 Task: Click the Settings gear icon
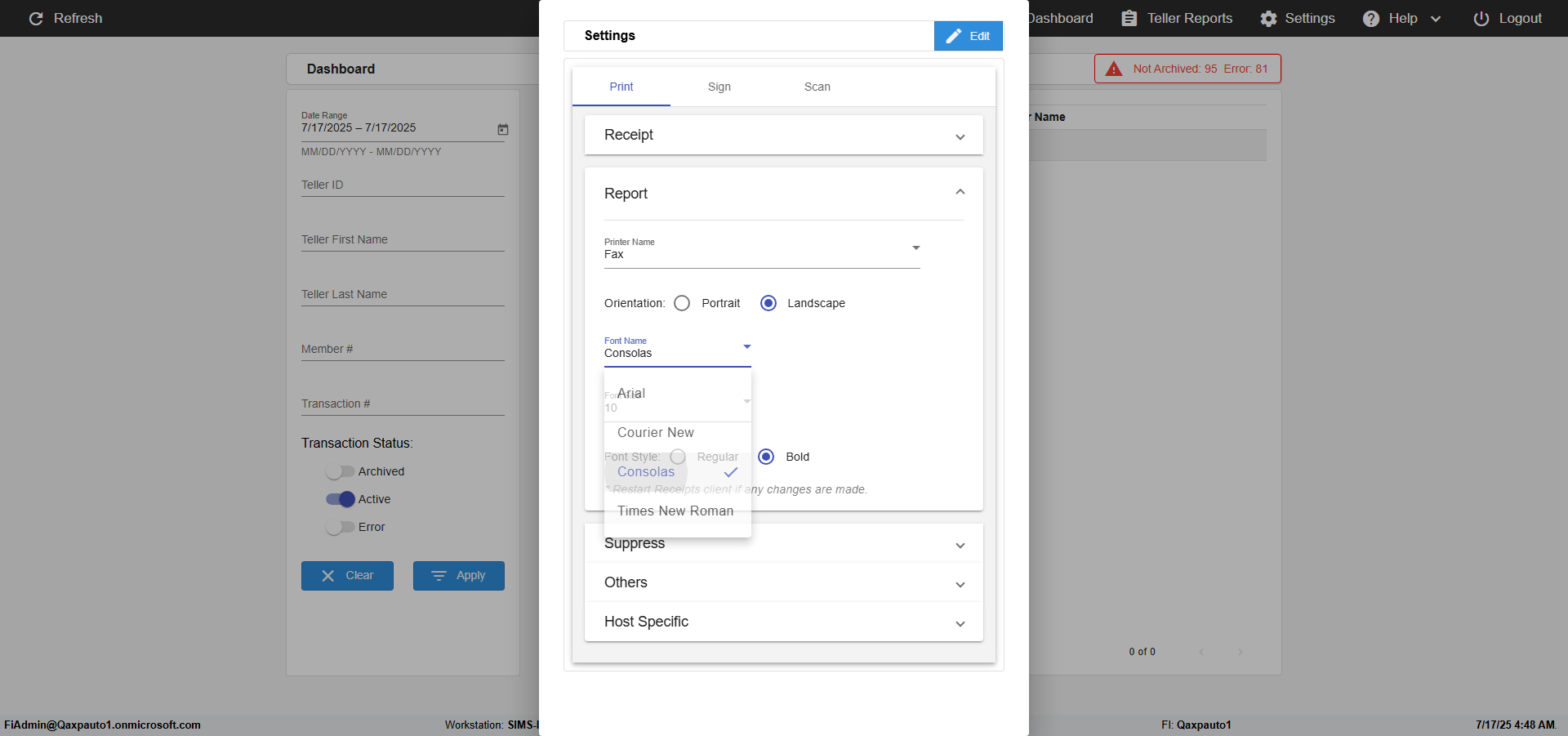pyautogui.click(x=1268, y=18)
